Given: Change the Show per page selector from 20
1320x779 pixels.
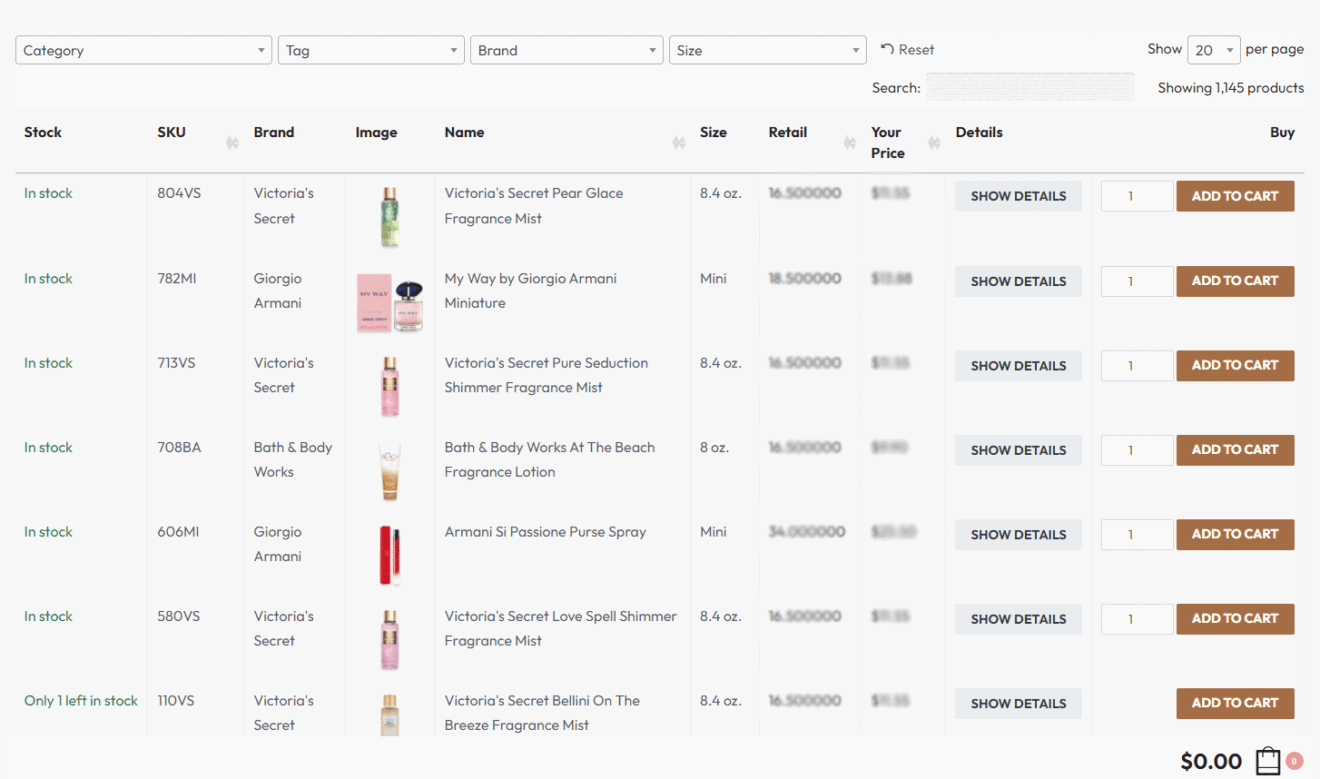Looking at the screenshot, I should [1213, 48].
